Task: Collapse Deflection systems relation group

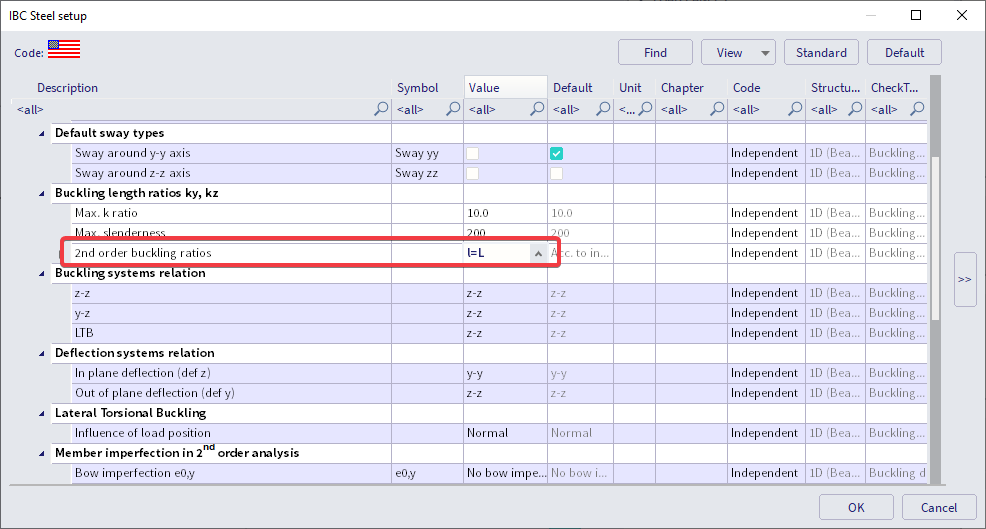Action: [42, 354]
